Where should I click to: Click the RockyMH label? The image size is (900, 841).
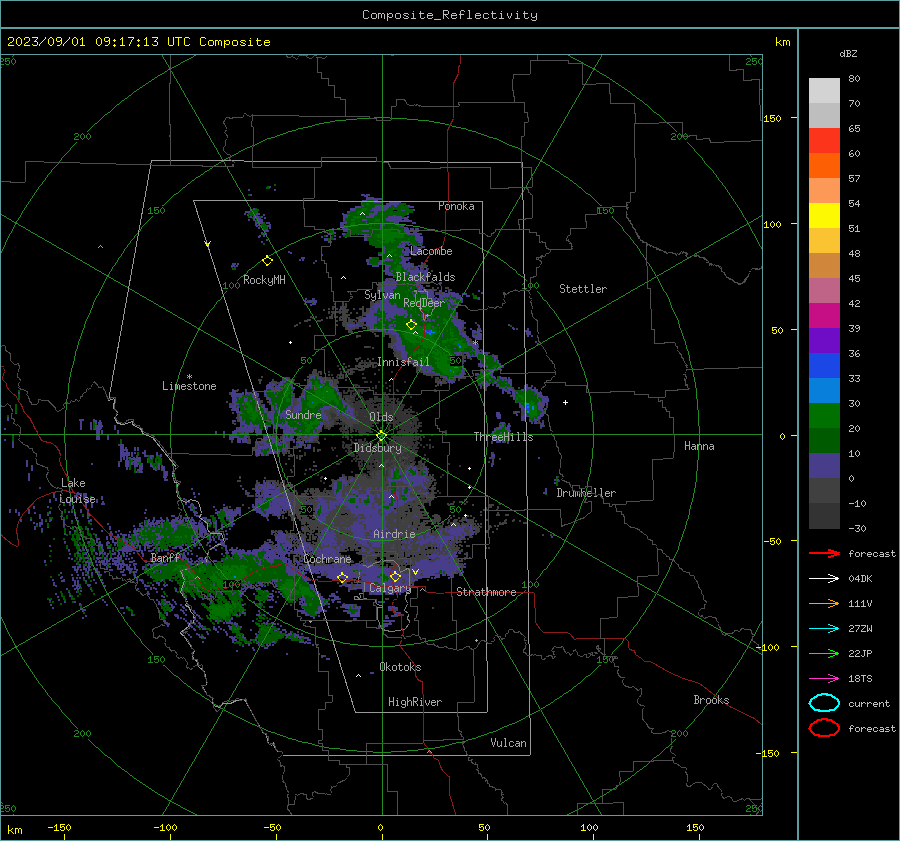click(264, 280)
